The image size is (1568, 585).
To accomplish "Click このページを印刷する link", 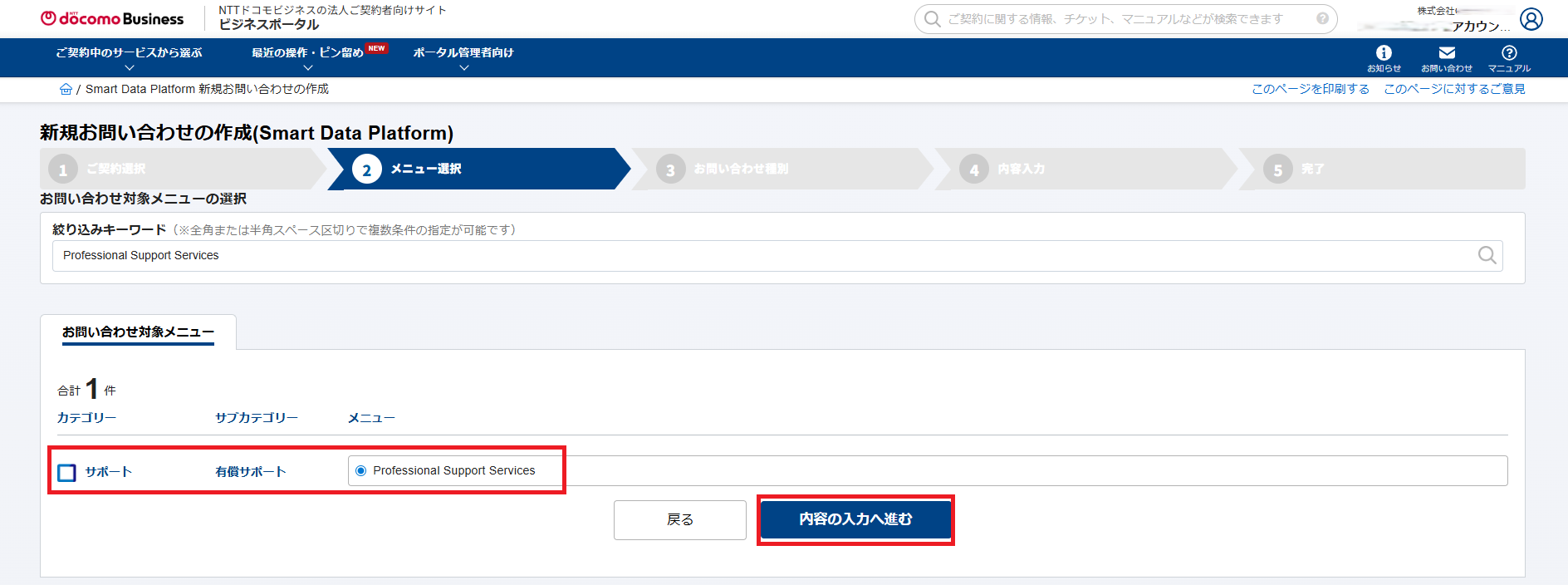I will click(x=1310, y=89).
